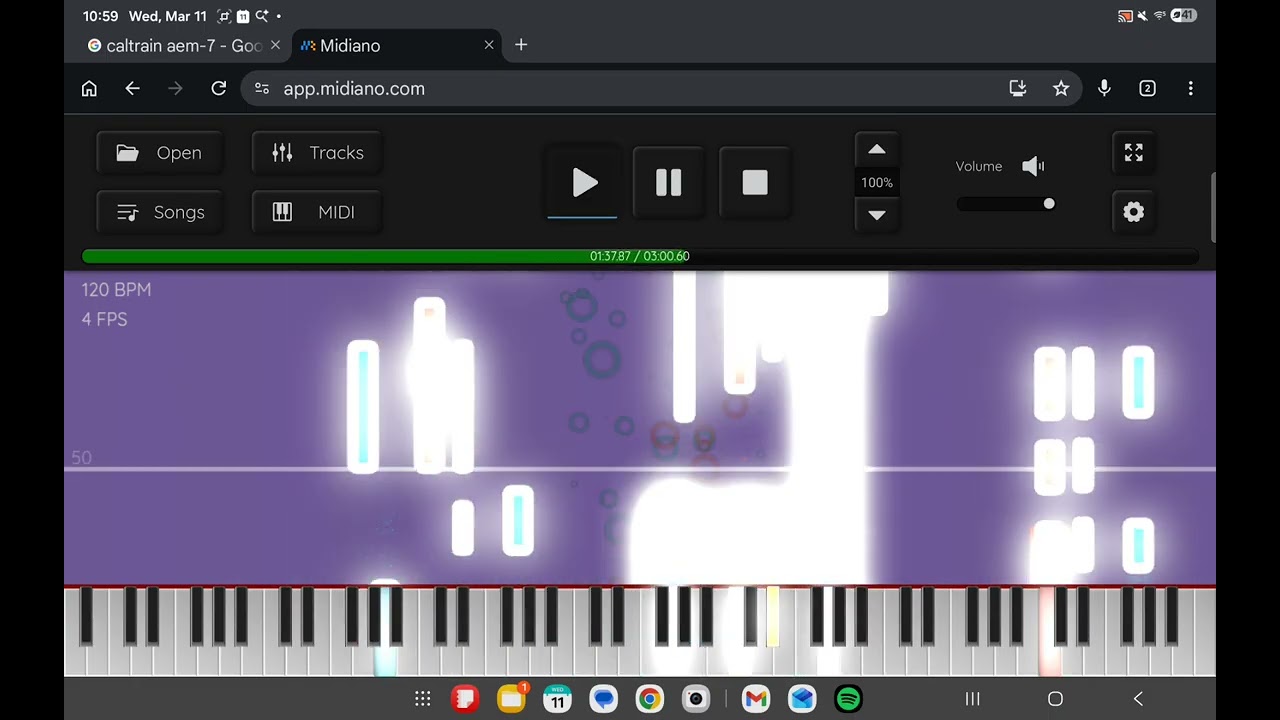Viewport: 1280px width, 720px height.
Task: Open the Camera app in the taskbar
Action: (x=696, y=699)
